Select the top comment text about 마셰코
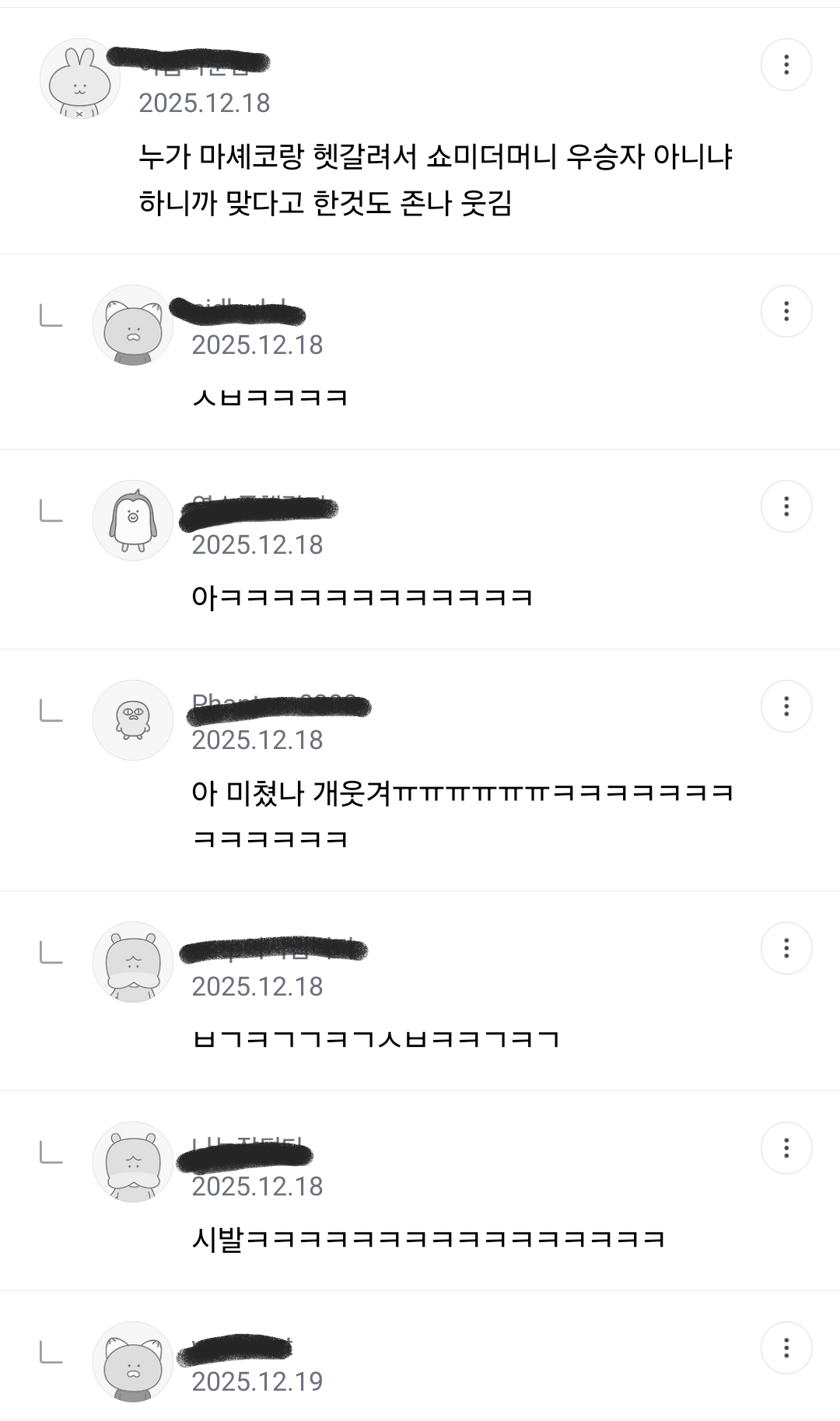The image size is (840, 1421). (436, 180)
